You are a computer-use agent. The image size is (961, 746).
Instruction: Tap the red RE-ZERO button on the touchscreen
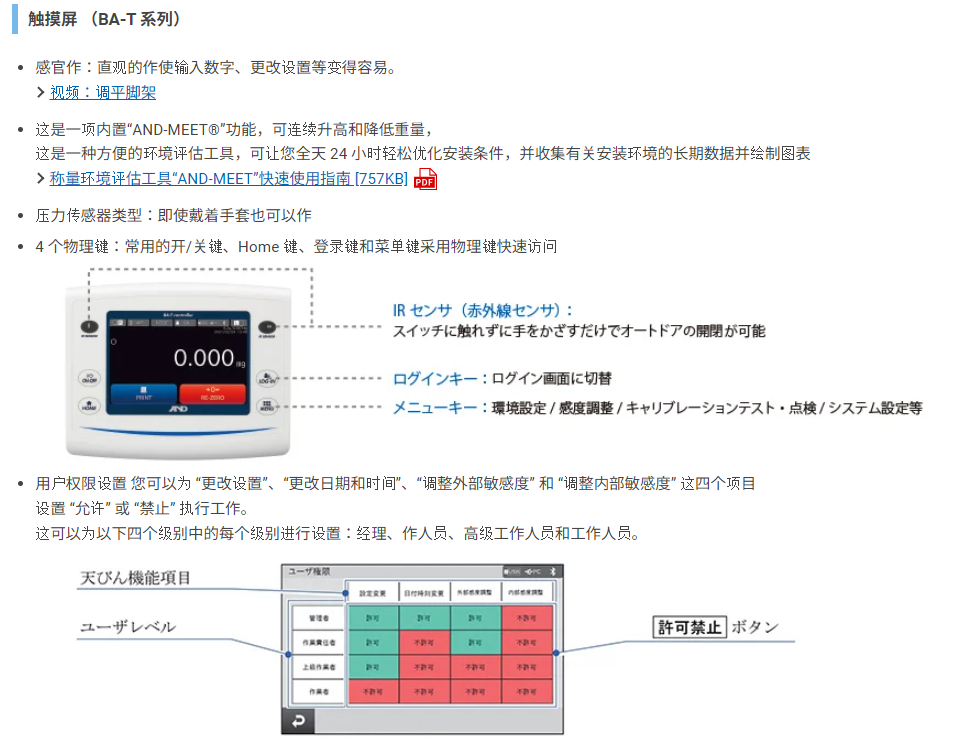coord(212,393)
